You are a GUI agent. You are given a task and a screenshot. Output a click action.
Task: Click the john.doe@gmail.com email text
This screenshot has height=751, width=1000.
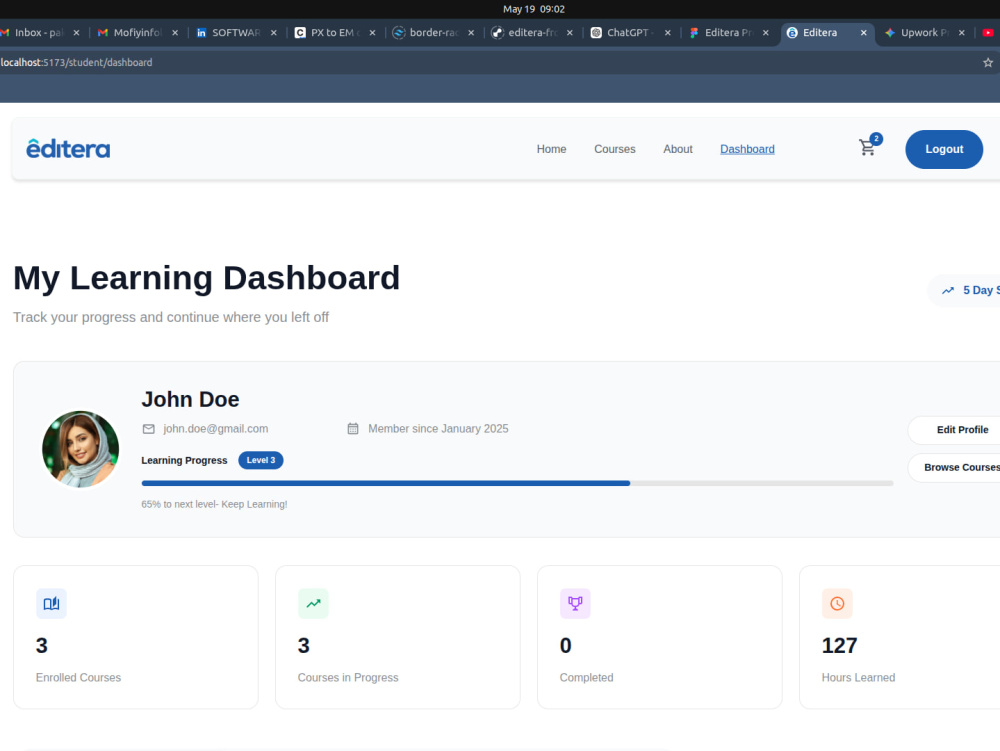[x=216, y=429]
